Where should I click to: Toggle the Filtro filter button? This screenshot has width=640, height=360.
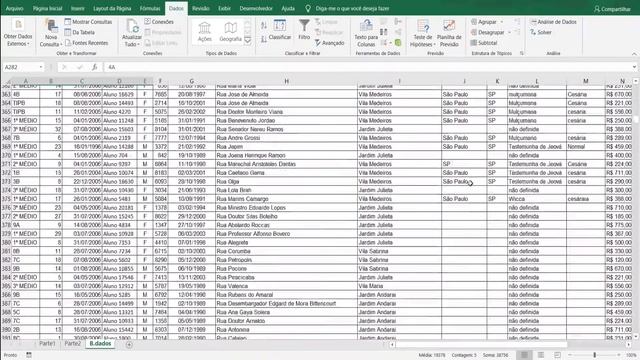304,29
